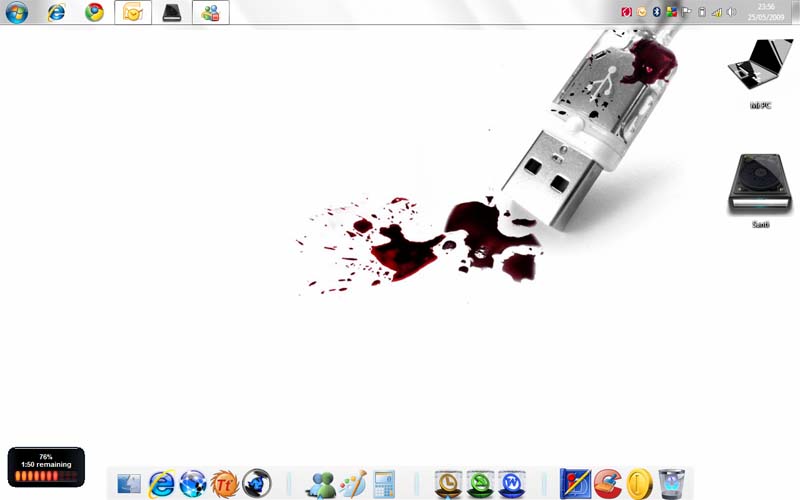Open the clock showing 23:56
Viewport: 800px width, 500px height.
766,12
